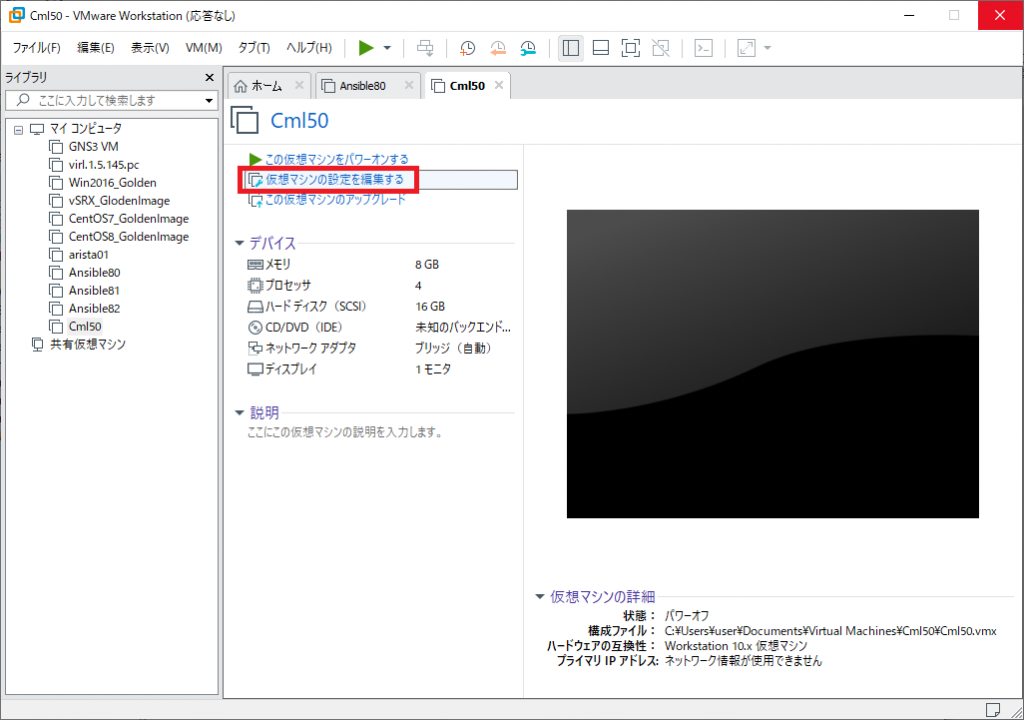This screenshot has width=1024, height=720.
Task: Collapse the マイ コンピュータ tree node
Action: pyautogui.click(x=17, y=128)
